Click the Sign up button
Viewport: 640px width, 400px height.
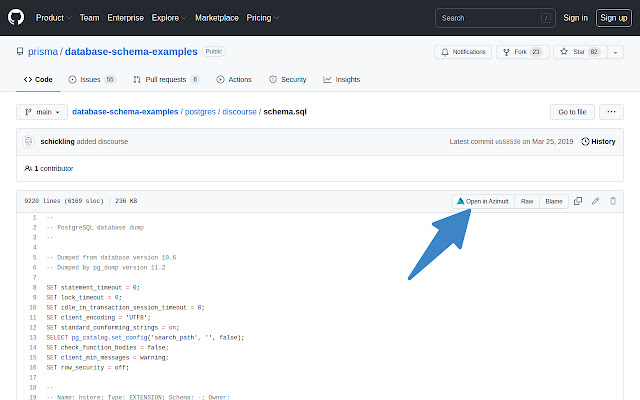(612, 17)
